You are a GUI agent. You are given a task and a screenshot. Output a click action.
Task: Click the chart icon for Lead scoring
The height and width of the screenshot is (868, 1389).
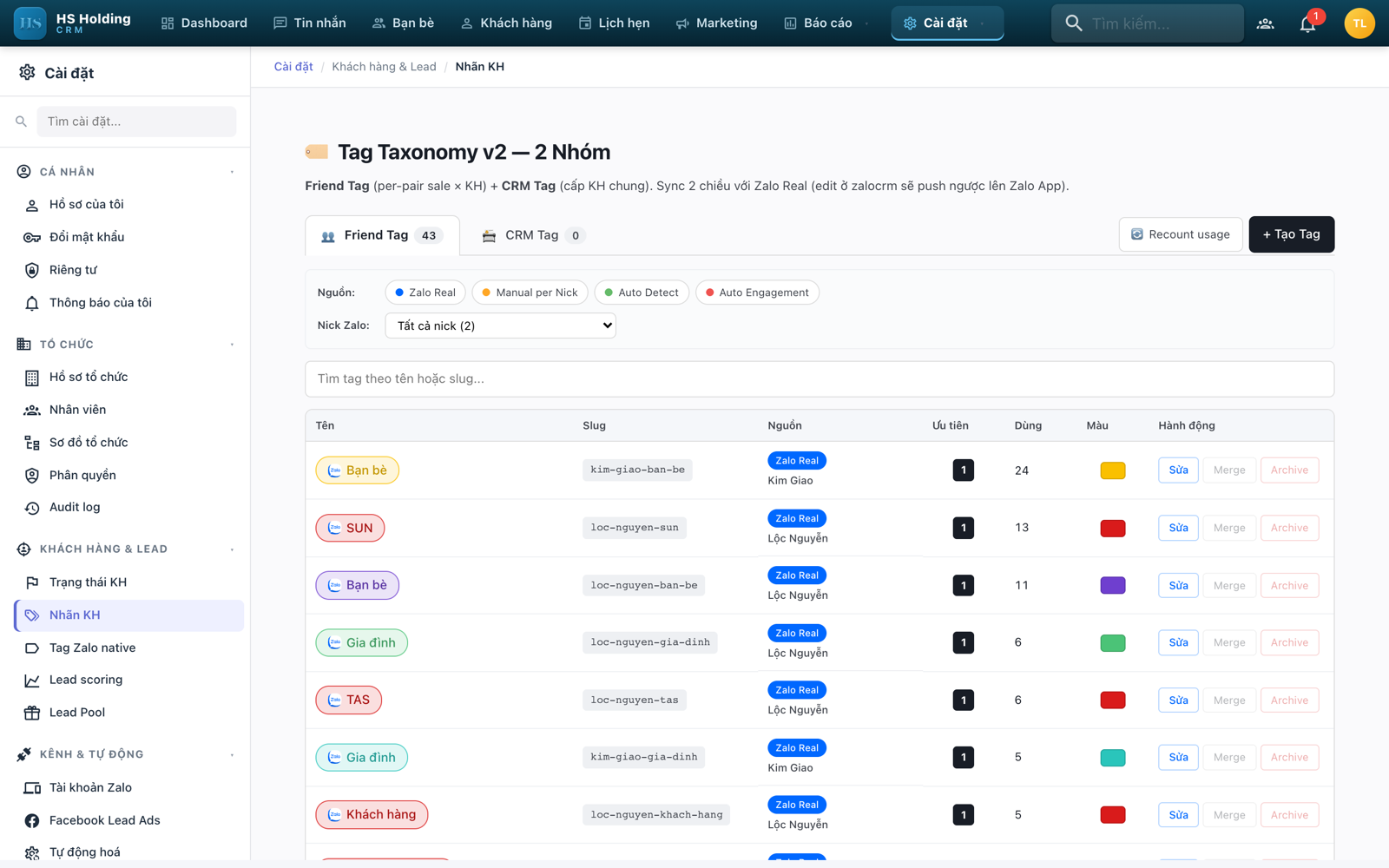[x=32, y=681]
